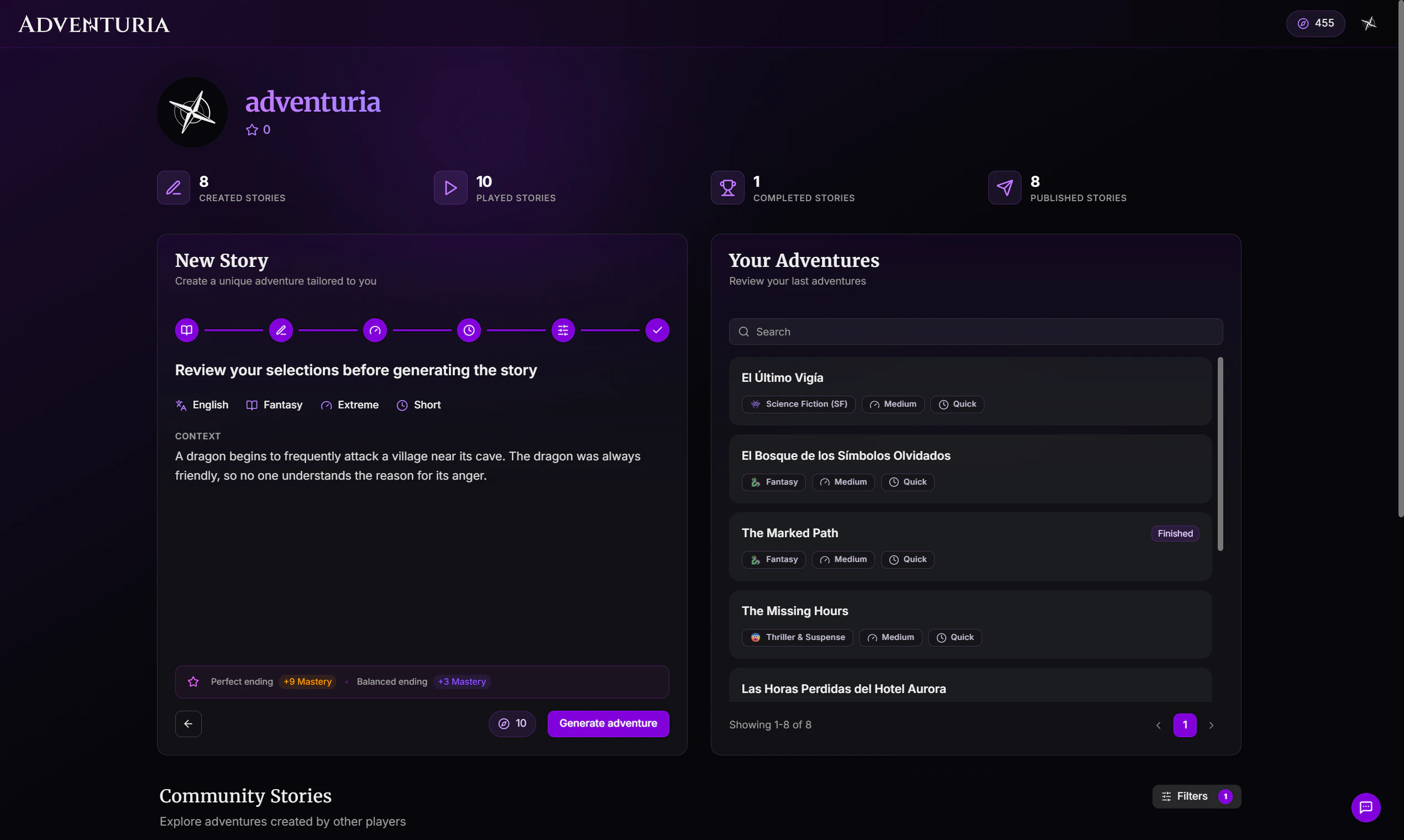
Task: Go to next adventures page arrow
Action: (x=1211, y=725)
